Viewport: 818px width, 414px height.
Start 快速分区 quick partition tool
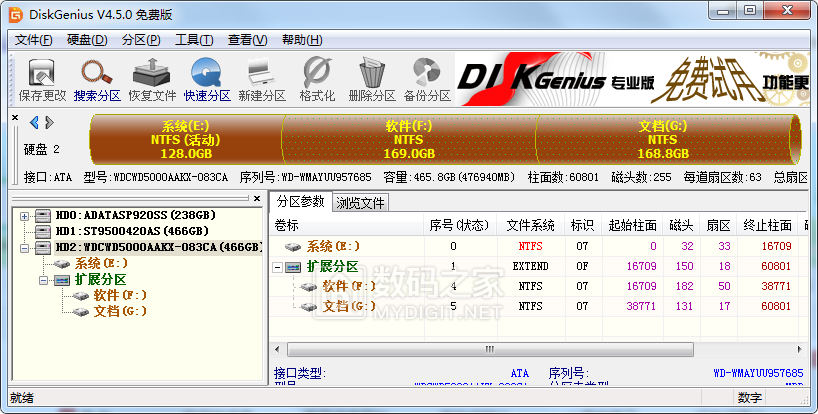[207, 80]
